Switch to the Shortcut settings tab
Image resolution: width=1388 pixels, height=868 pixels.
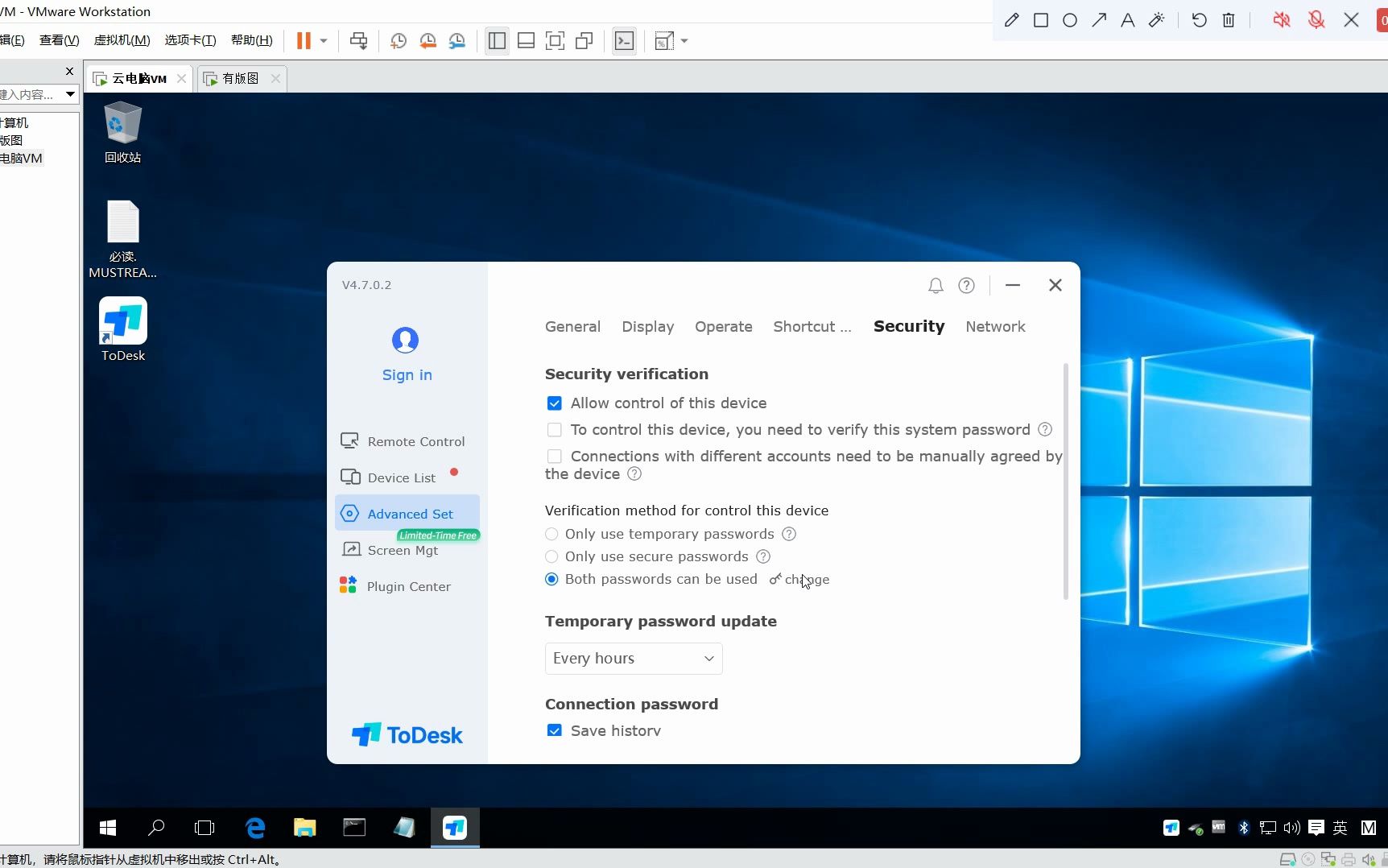point(812,327)
